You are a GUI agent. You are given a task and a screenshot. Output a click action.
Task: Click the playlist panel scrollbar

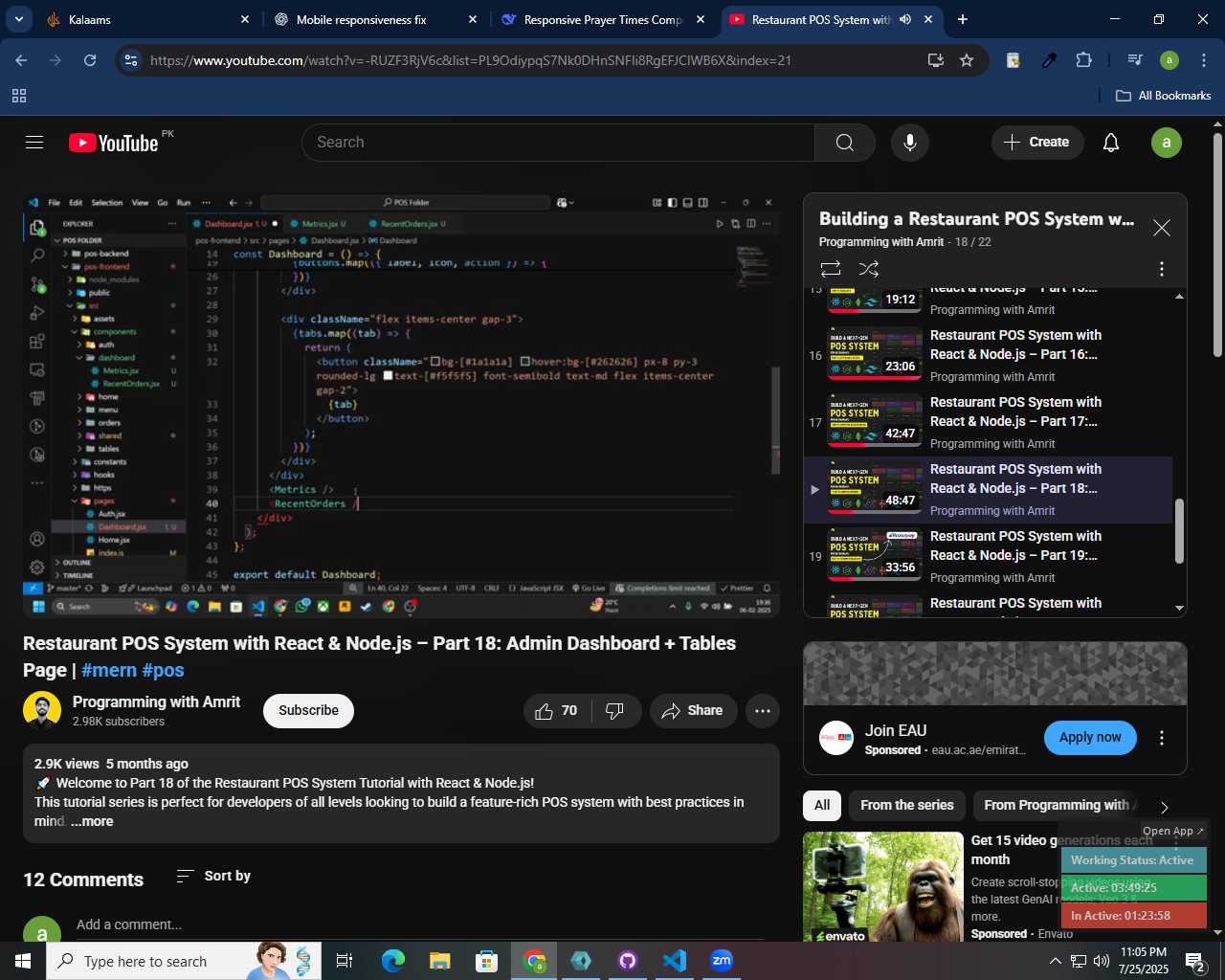(1179, 531)
